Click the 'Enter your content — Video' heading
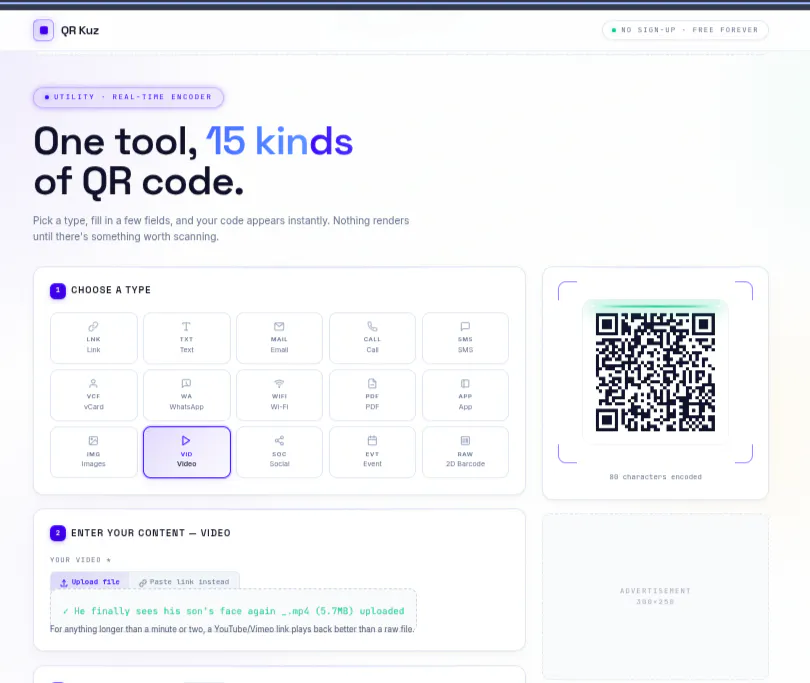The width and height of the screenshot is (810, 683). pos(151,533)
